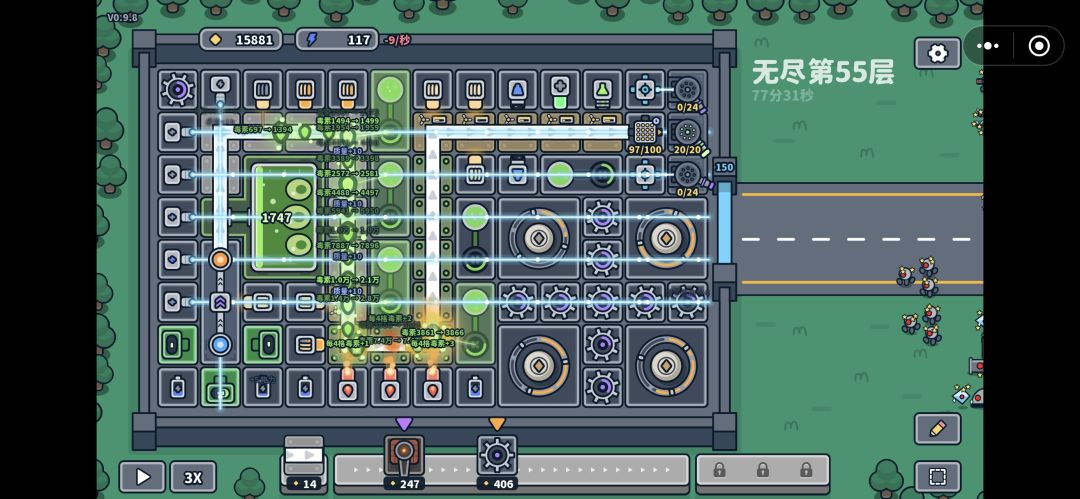1080x499 pixels.
Task: Select the bottommost laser emitter on left column
Action: click(x=178, y=302)
